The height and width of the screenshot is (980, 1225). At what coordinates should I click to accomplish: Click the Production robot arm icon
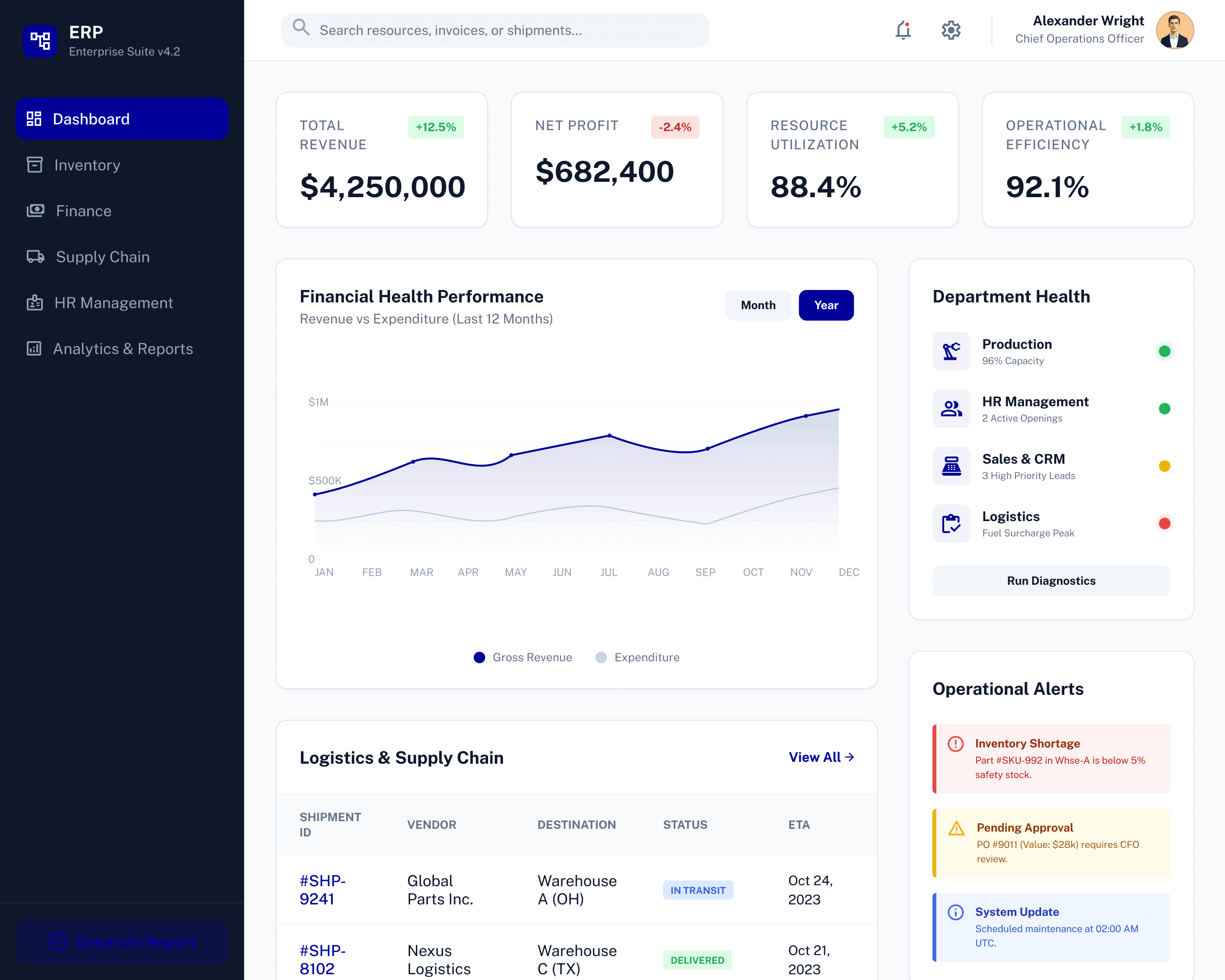951,351
